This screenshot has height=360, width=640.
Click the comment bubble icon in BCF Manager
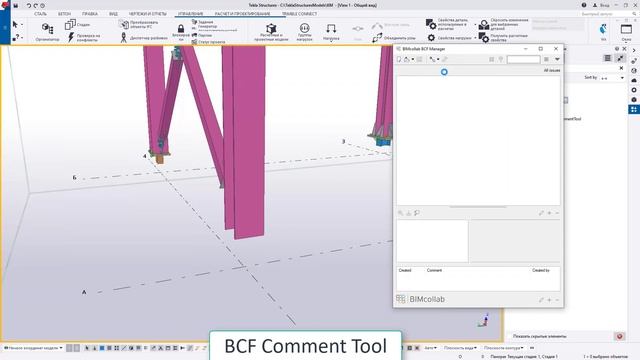[x=417, y=213]
